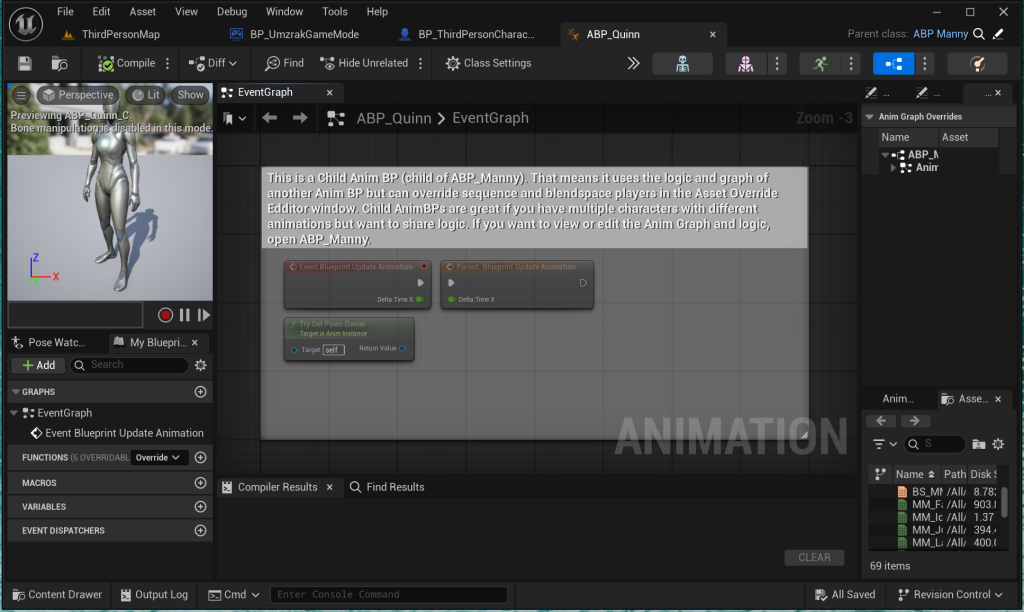Switch to Skeleton editing mode icon

click(x=682, y=63)
